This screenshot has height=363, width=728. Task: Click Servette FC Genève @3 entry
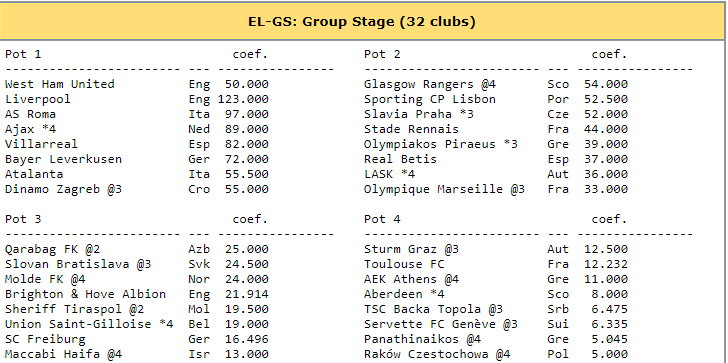tap(441, 324)
